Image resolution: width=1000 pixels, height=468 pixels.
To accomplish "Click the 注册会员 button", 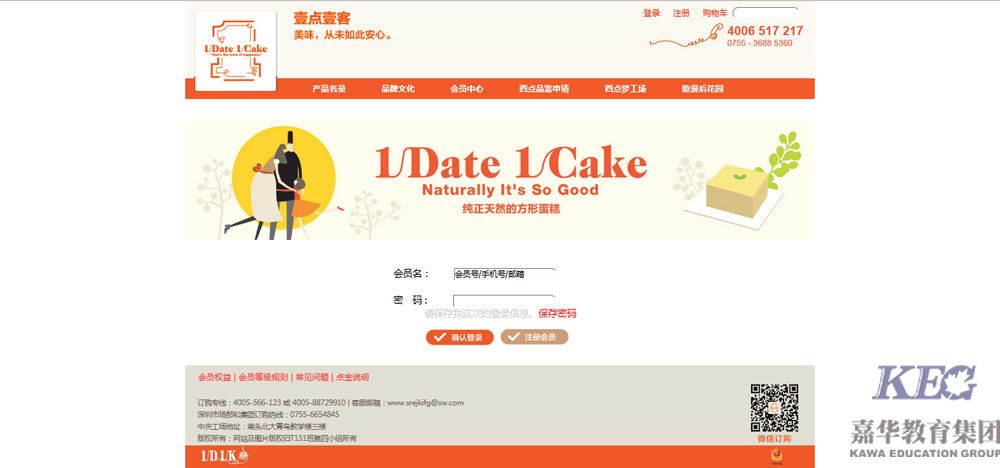I will 534,337.
